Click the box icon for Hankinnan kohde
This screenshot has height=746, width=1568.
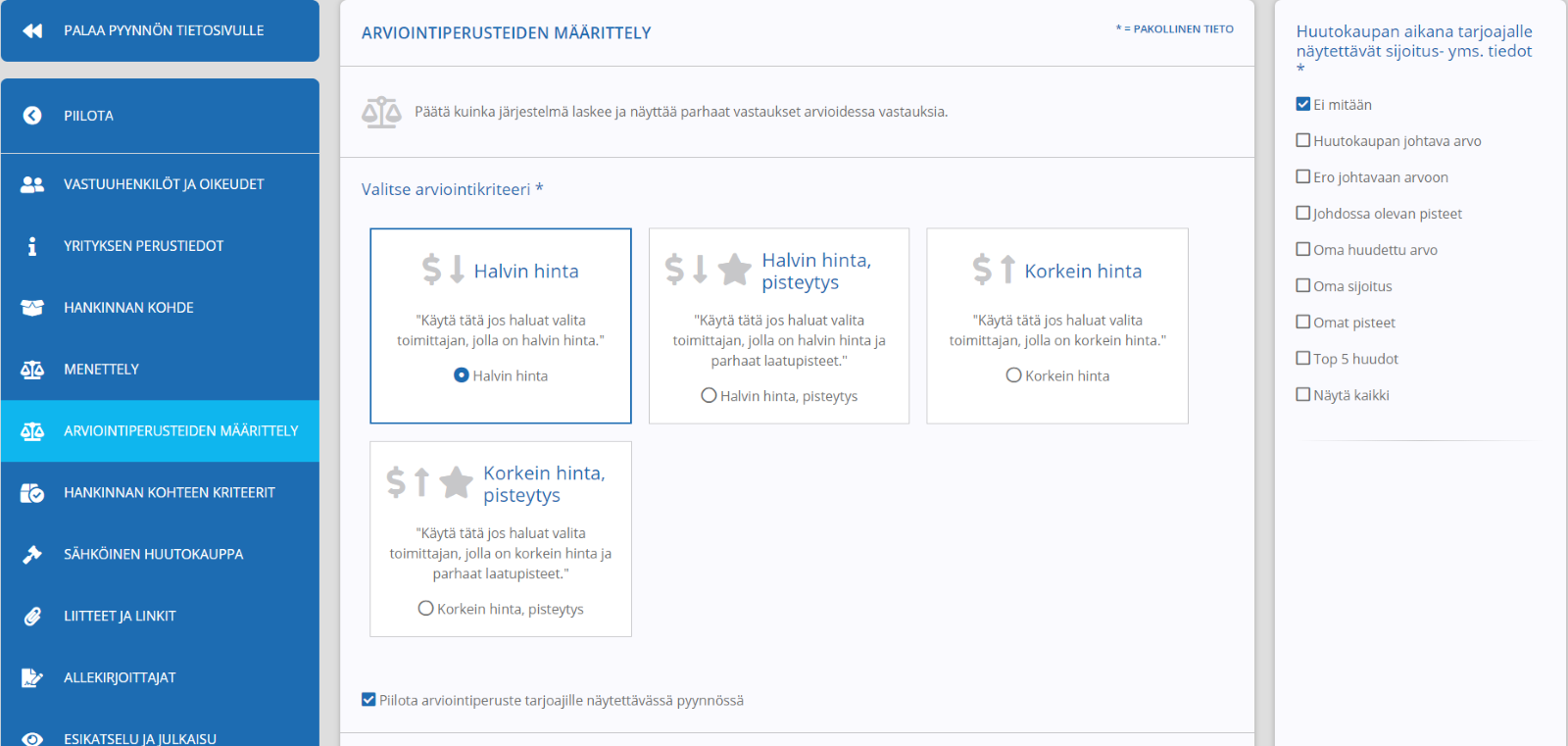(x=32, y=308)
